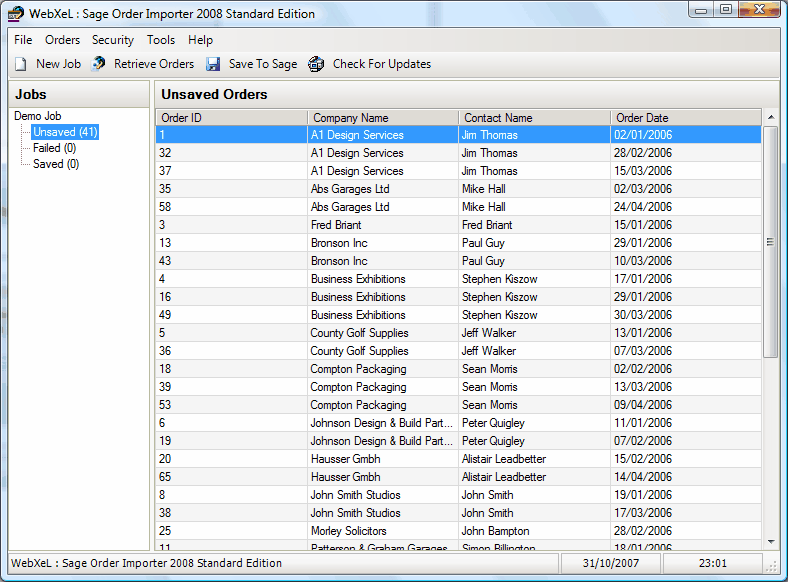Click date 13/03/2006 in order 39 row
This screenshot has height=582, width=788.
coord(643,387)
